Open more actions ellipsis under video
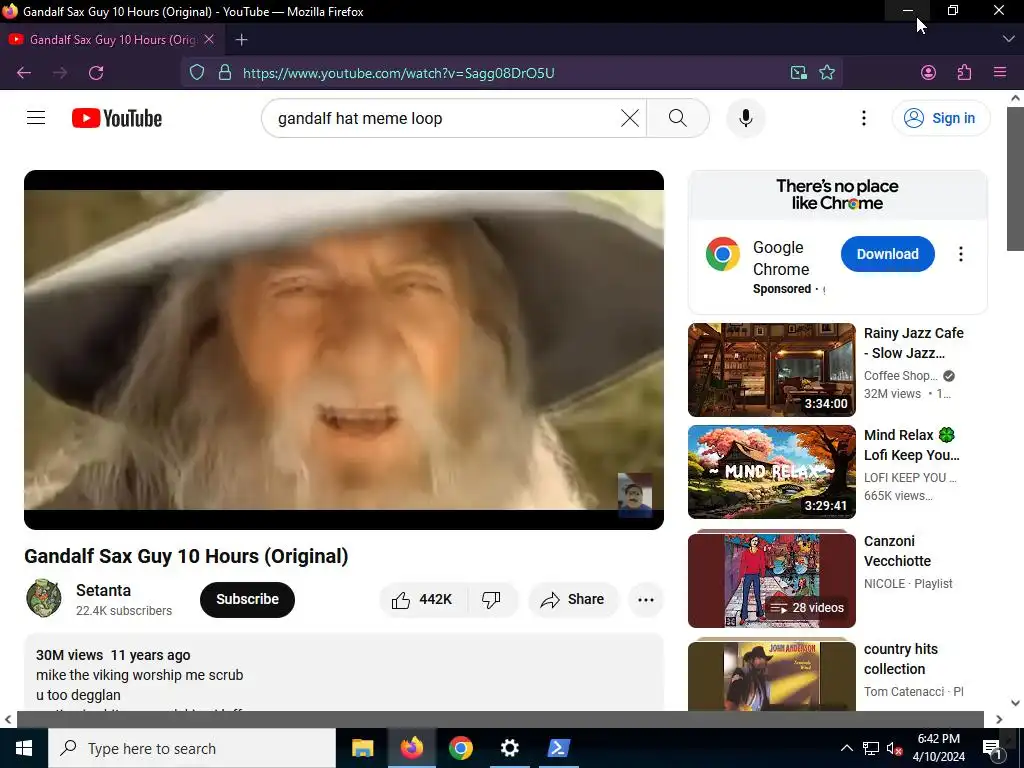The width and height of the screenshot is (1024, 768). click(646, 600)
